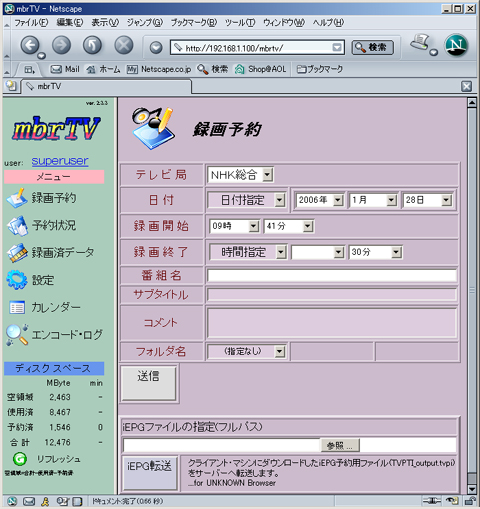Click the superuser link

pyautogui.click(x=60, y=161)
